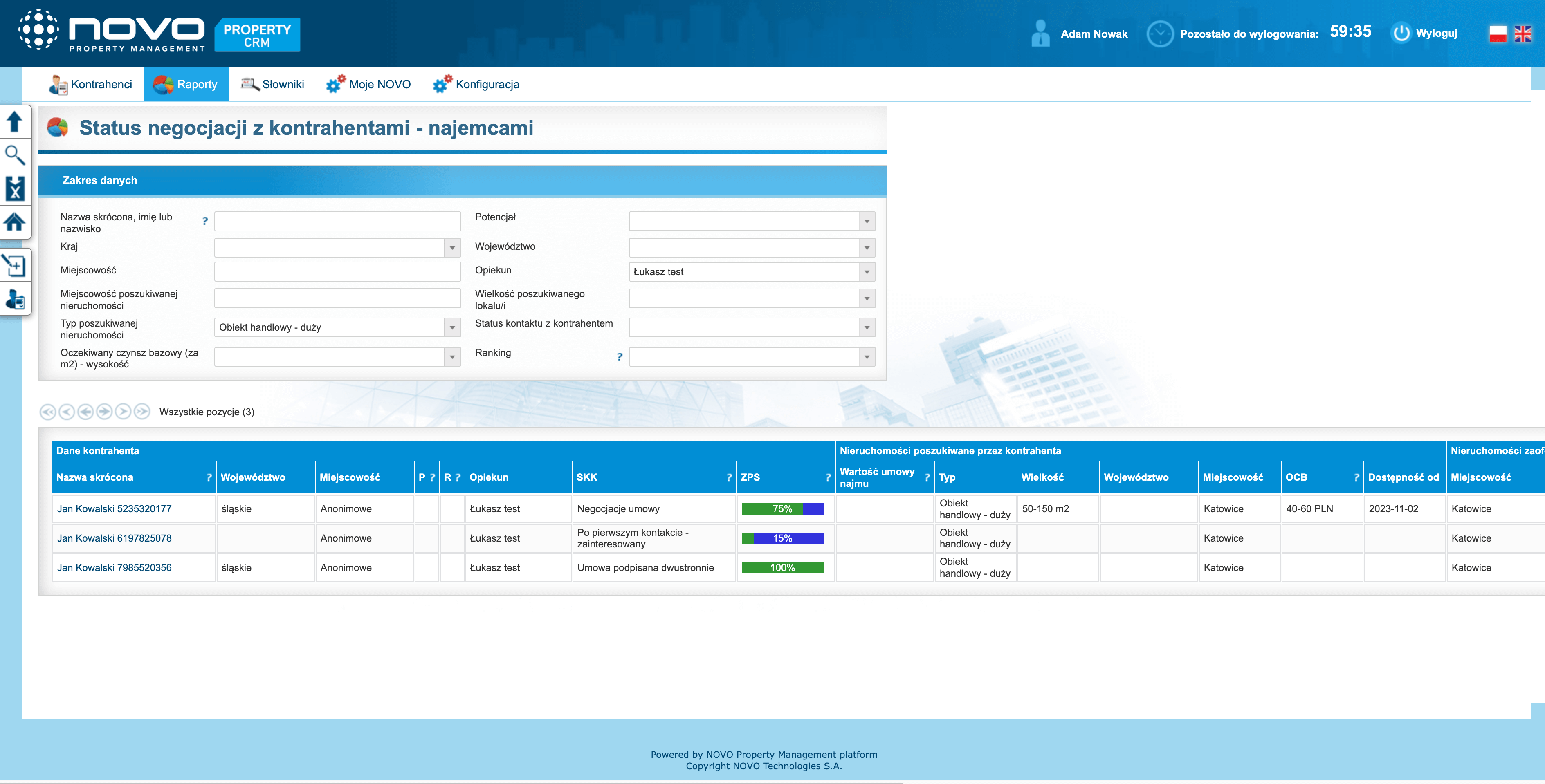The image size is (1545, 784).
Task: Expand the Potencjał dropdown
Action: 867,222
